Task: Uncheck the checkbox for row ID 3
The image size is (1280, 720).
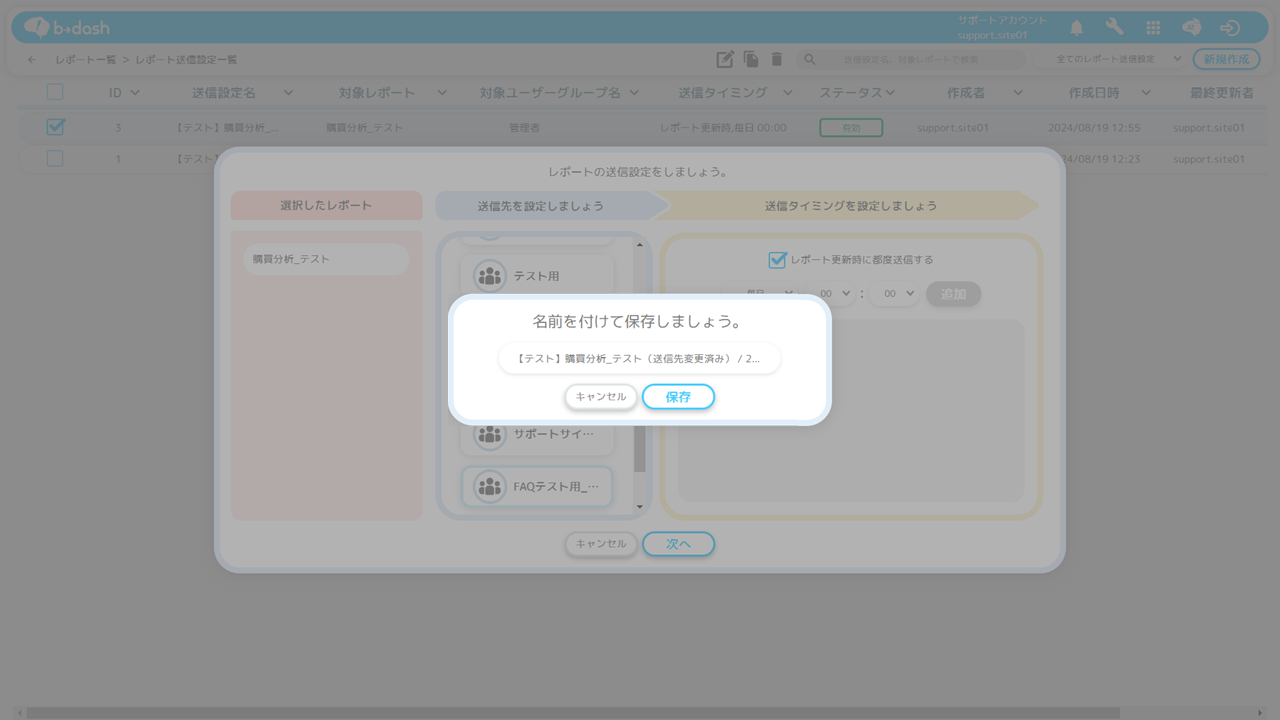Action: click(x=55, y=127)
